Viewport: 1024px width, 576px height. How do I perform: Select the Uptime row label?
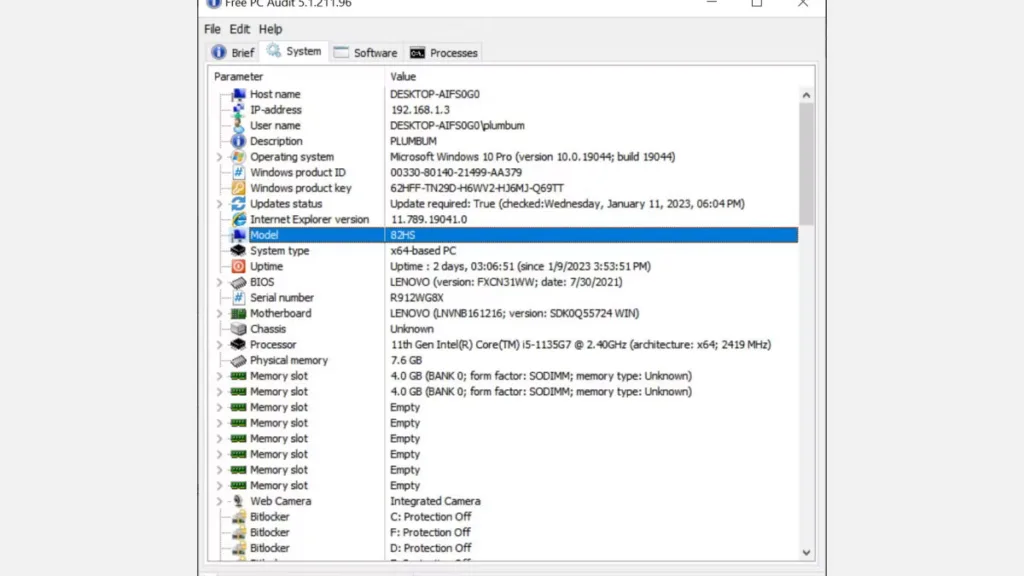coord(266,266)
